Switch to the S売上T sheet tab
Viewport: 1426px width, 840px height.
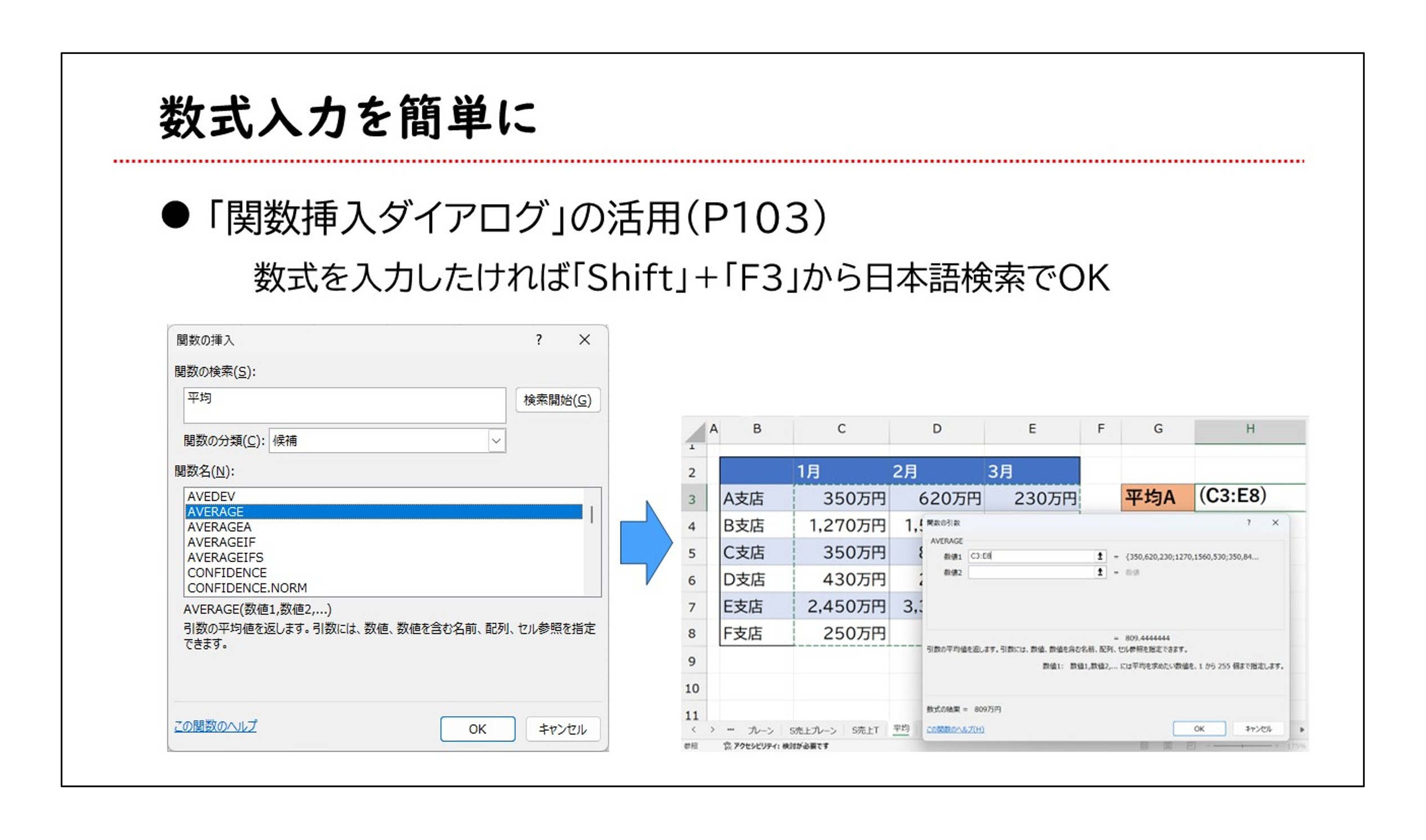[864, 730]
